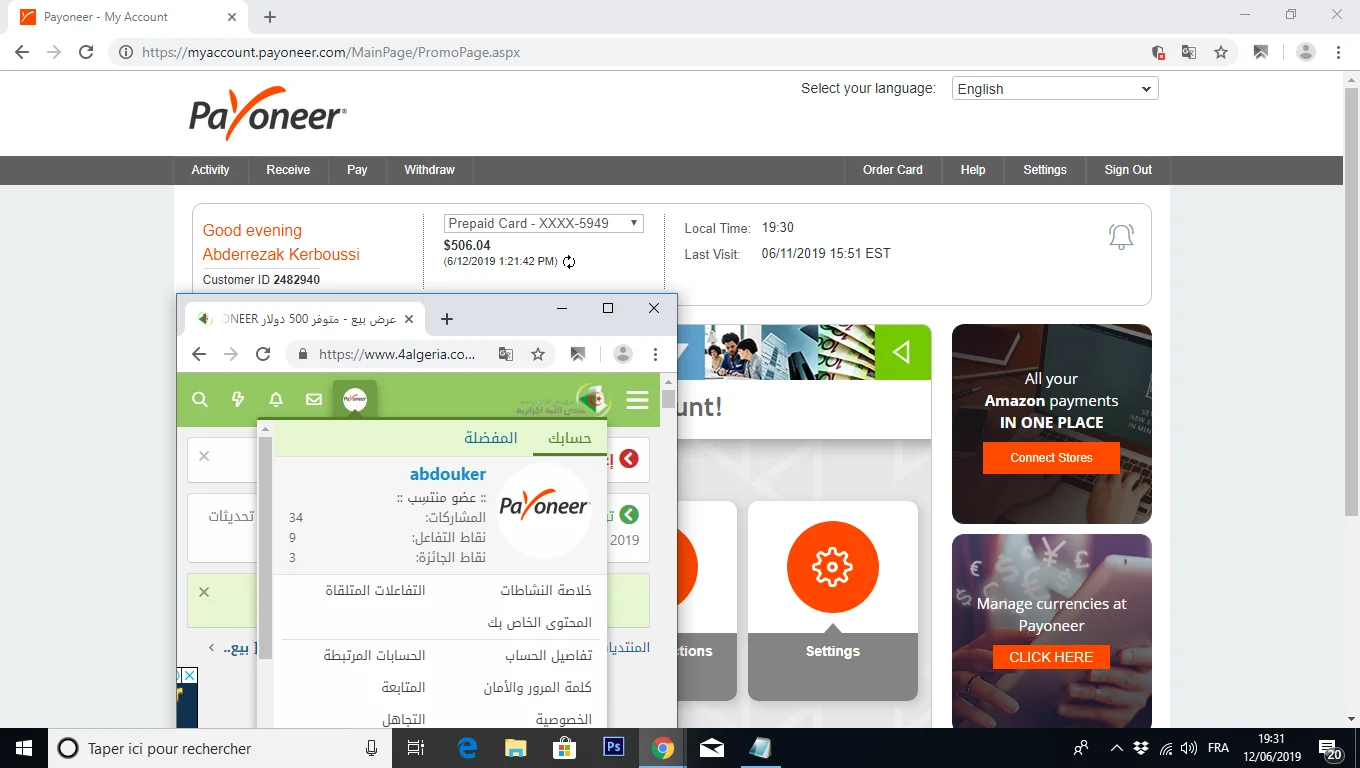Show hidden system tray icons
Screen dimensions: 1360x768
pos(1117,748)
